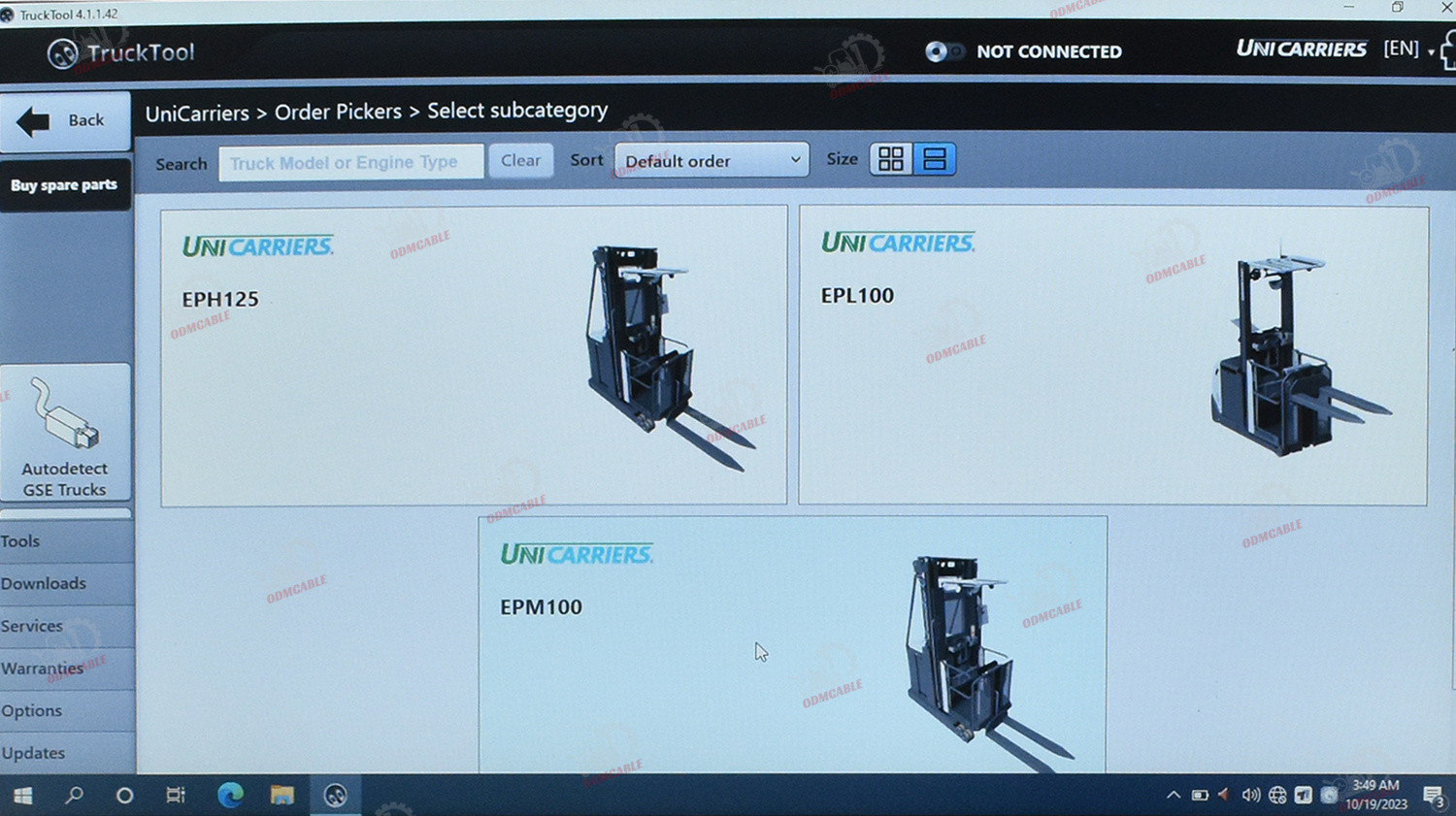Switch to small grid tile size
1456x816 pixels.
[891, 159]
